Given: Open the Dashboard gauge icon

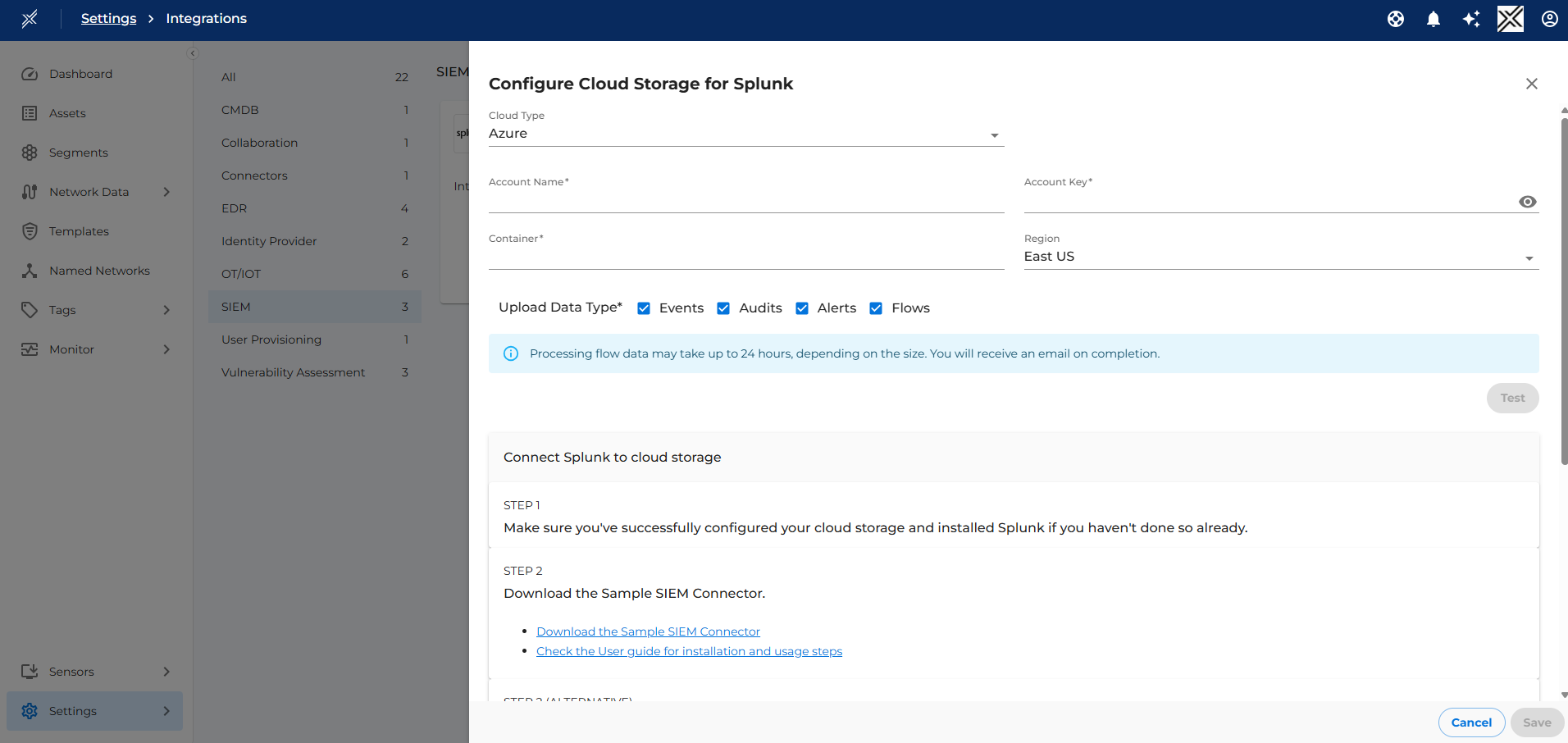Looking at the screenshot, I should pos(30,74).
